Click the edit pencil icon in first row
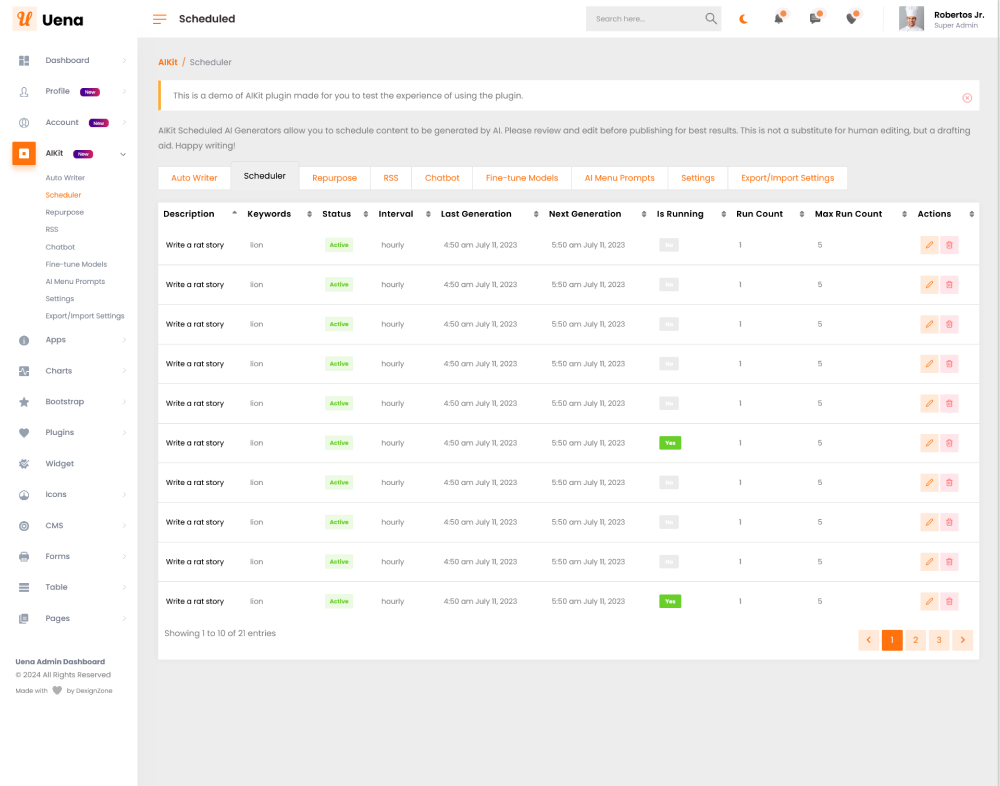 (x=929, y=245)
